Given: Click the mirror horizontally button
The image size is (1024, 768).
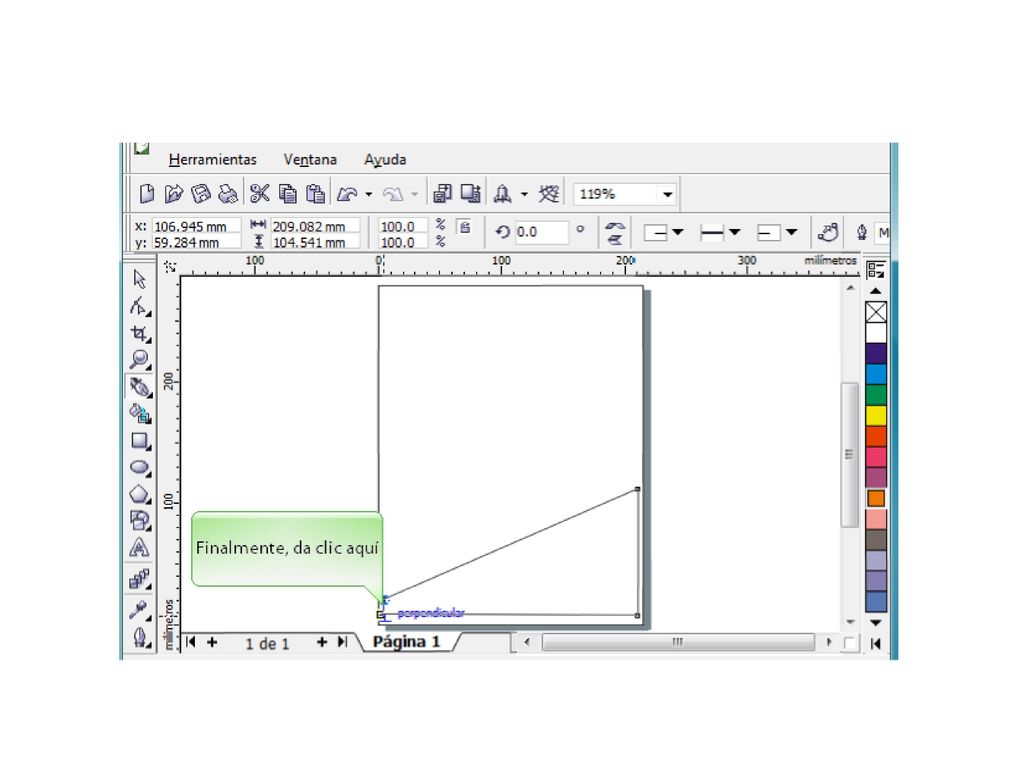Looking at the screenshot, I should click(615, 226).
